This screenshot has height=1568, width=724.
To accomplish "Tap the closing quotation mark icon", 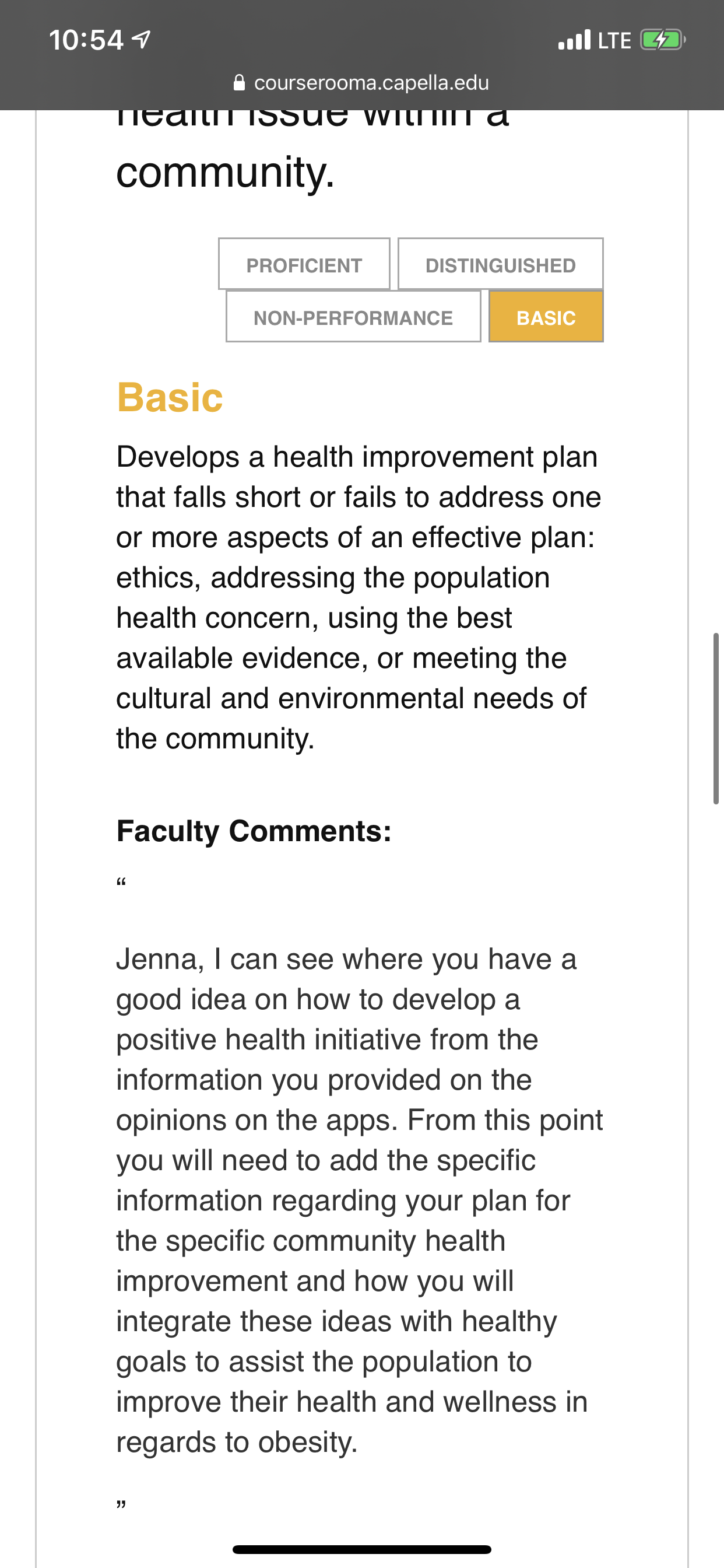I will 121,1504.
